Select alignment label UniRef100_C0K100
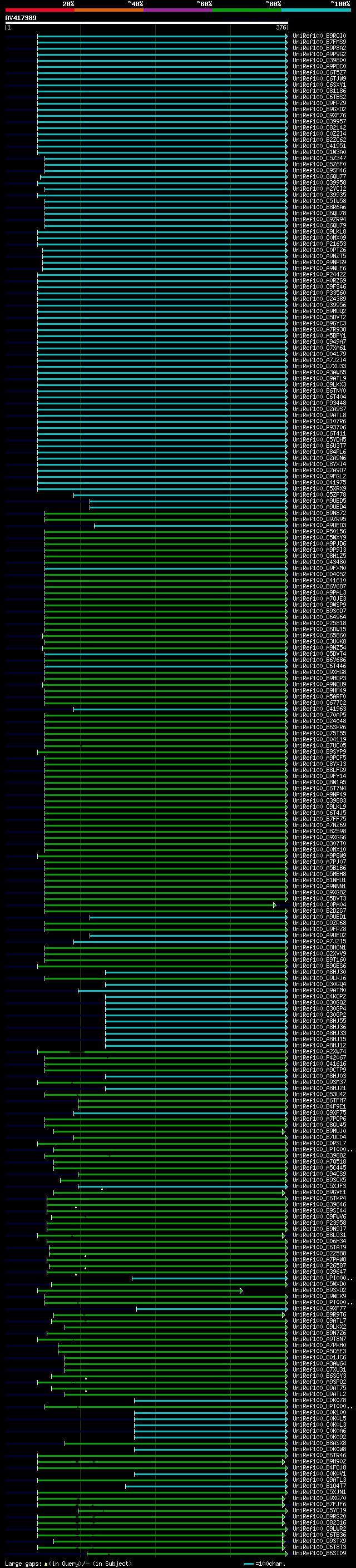Image resolution: width=356 pixels, height=1568 pixels. 319,1413
